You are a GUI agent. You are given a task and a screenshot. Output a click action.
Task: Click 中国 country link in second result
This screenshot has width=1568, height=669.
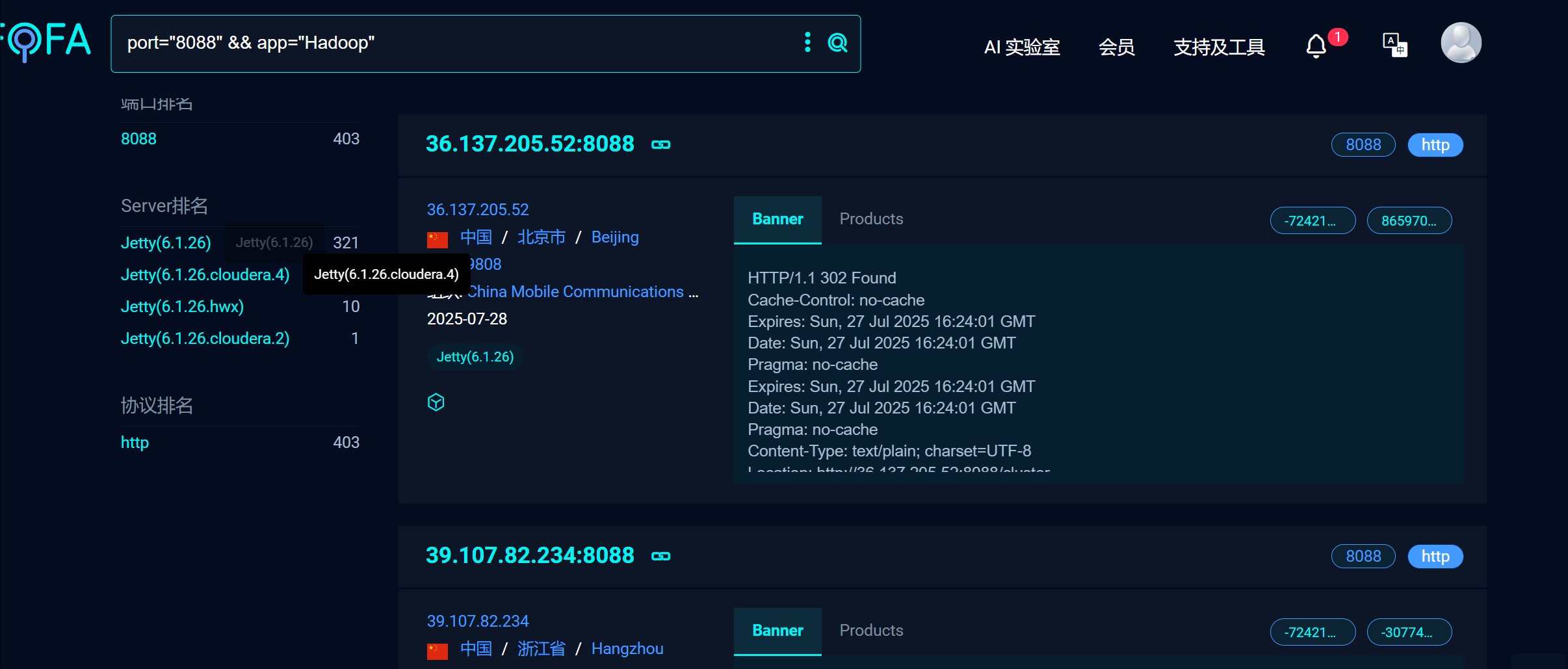[x=476, y=649]
